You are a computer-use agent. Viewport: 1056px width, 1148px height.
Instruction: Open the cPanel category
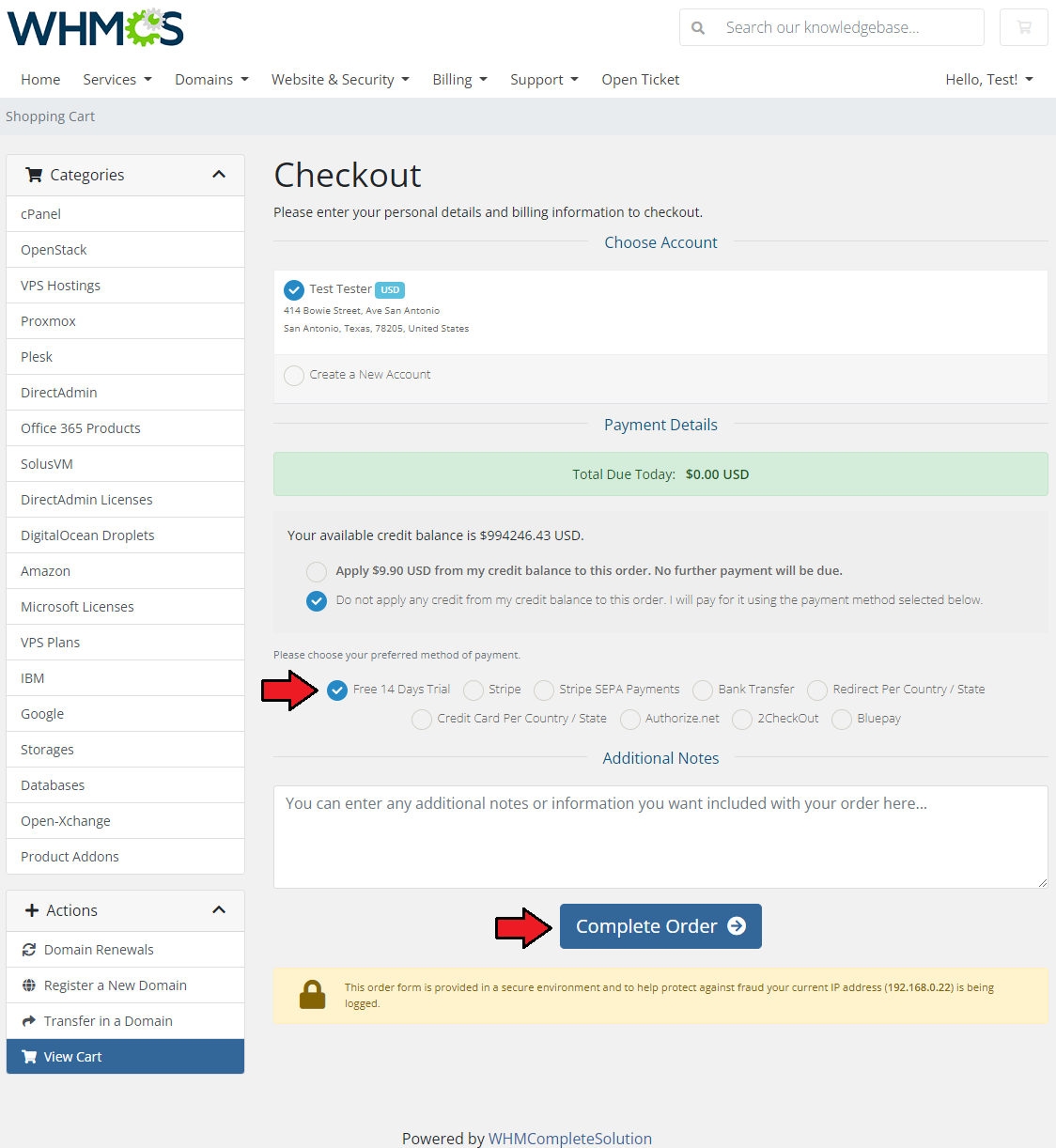(125, 214)
